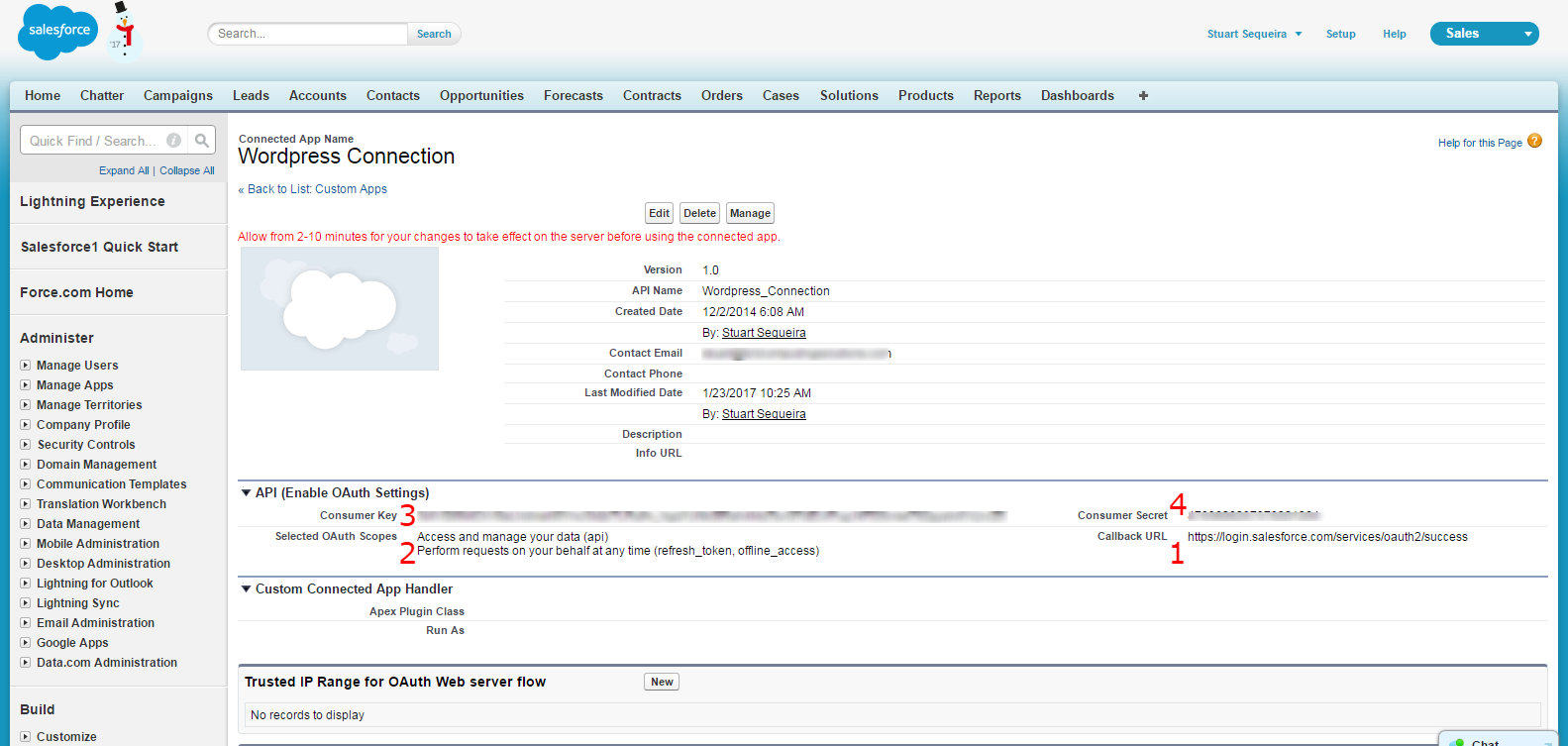Click the Salesforce cloud logo
The image size is (1568, 746).
coord(57,32)
